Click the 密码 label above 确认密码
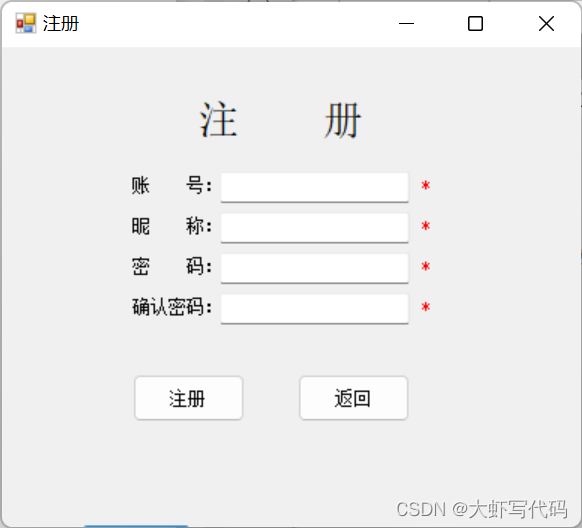 172,266
